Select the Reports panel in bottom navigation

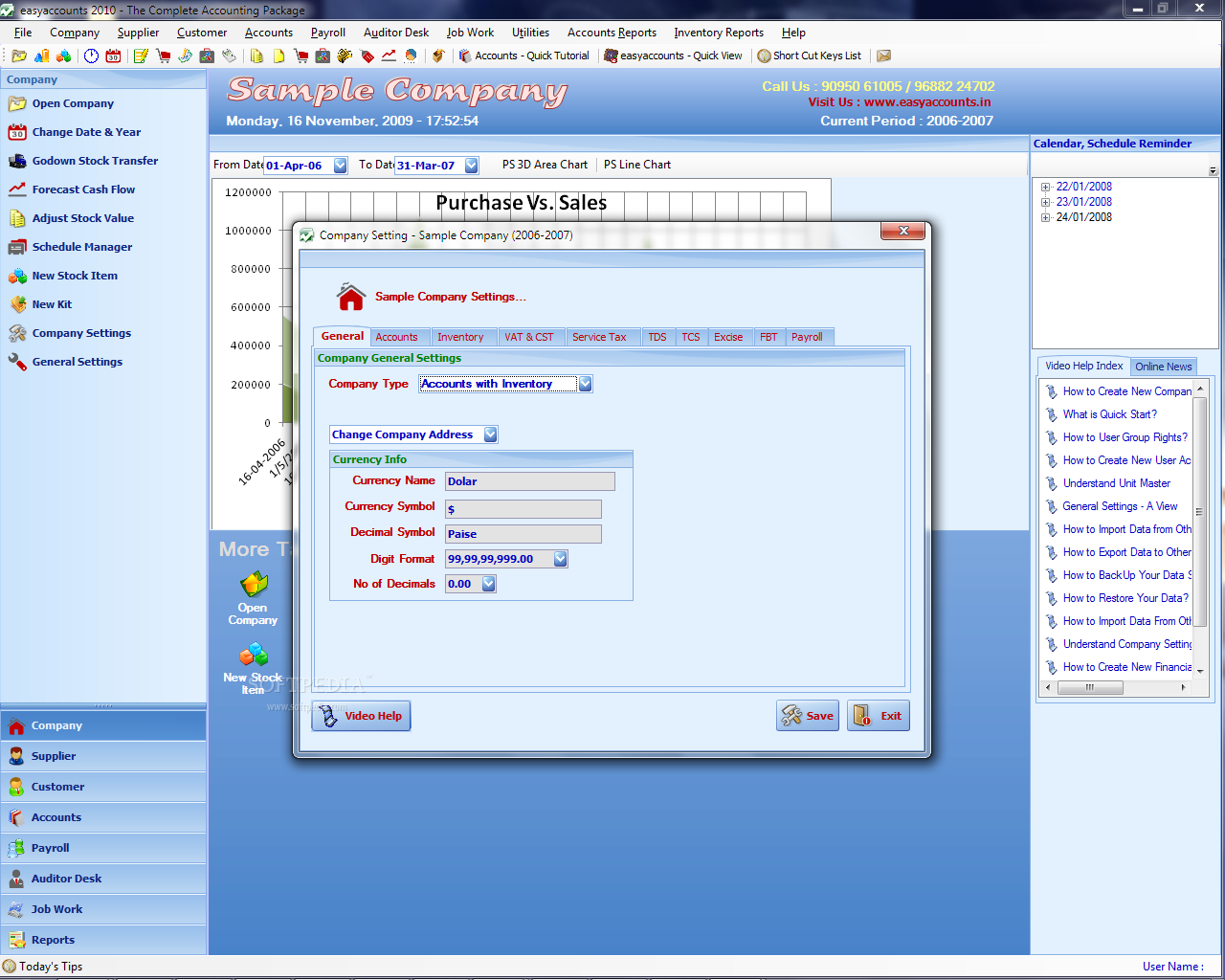pyautogui.click(x=103, y=940)
